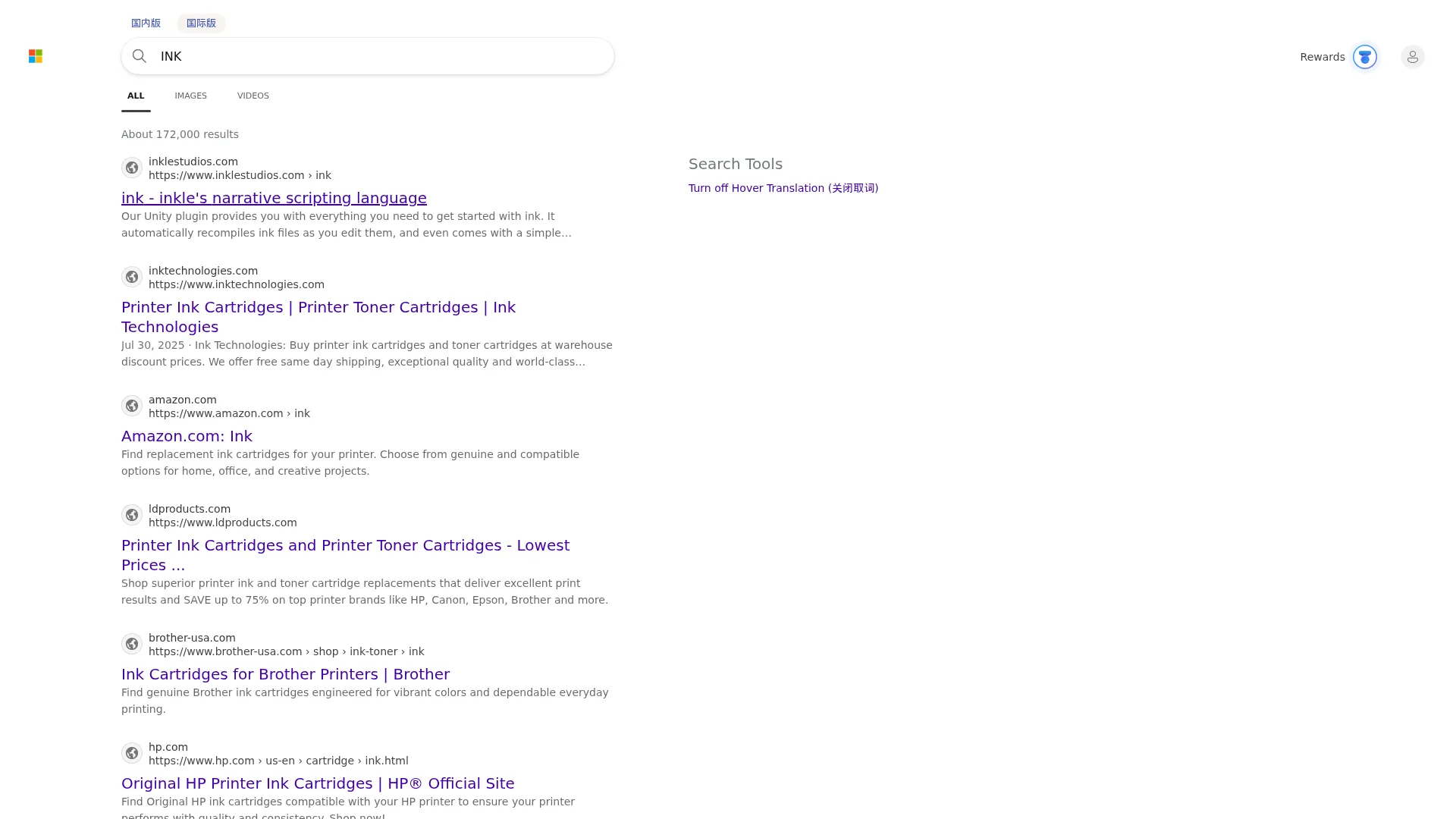This screenshot has width=1456, height=819.
Task: Click globe icon beside amazon.com
Action: [x=132, y=406]
